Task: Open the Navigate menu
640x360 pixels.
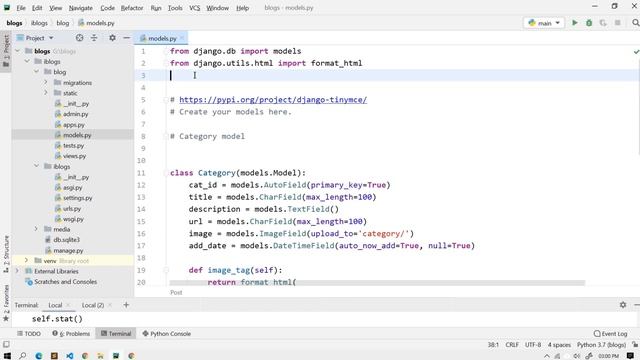Action: (x=80, y=8)
